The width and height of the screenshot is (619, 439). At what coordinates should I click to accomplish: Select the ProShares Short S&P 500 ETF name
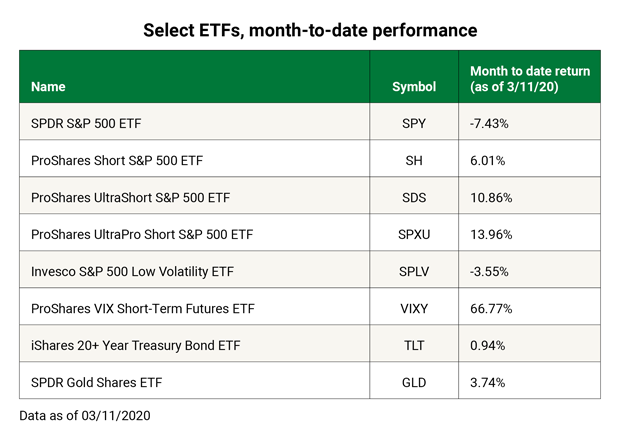click(118, 161)
